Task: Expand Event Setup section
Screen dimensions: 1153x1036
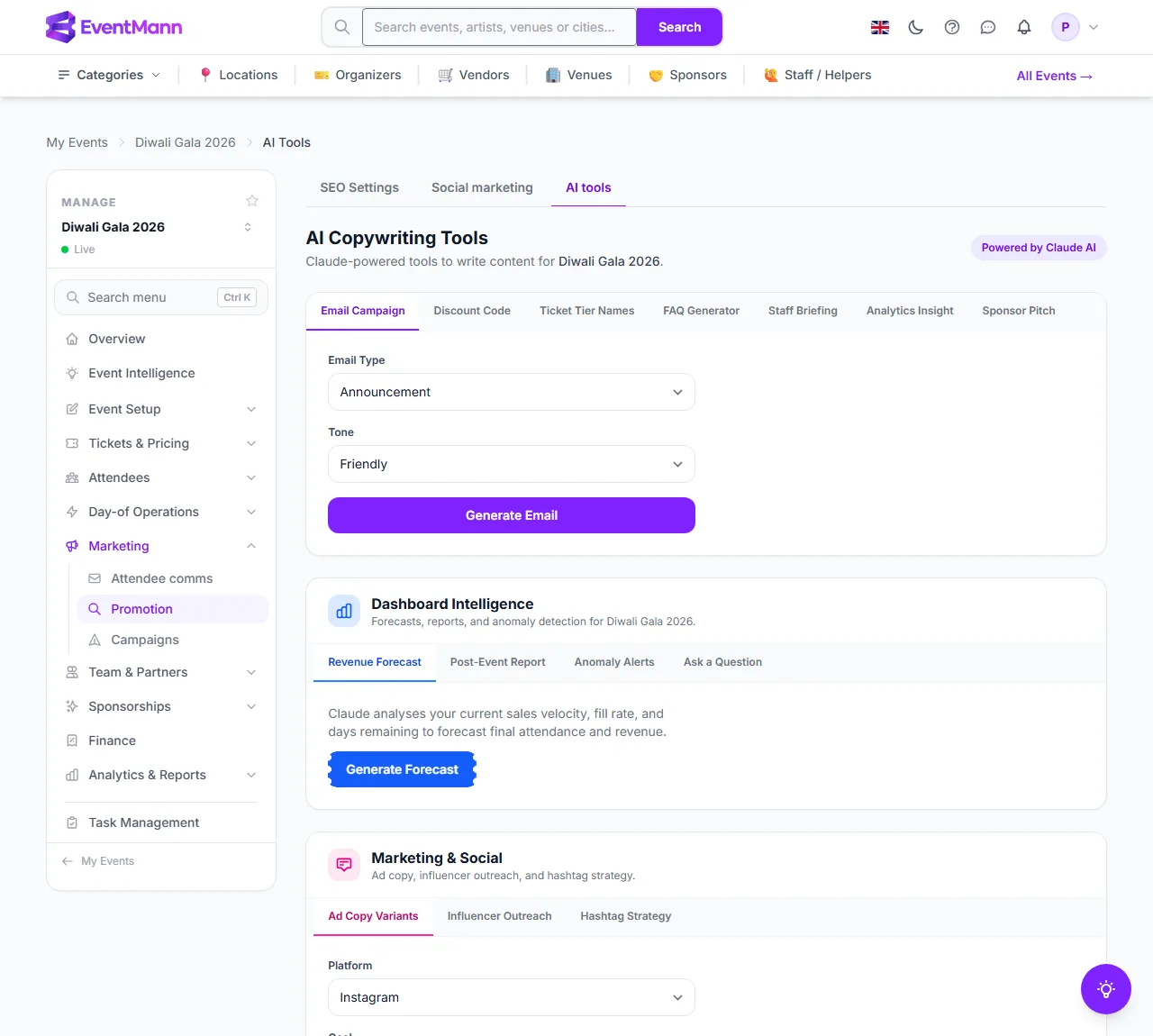Action: (161, 409)
